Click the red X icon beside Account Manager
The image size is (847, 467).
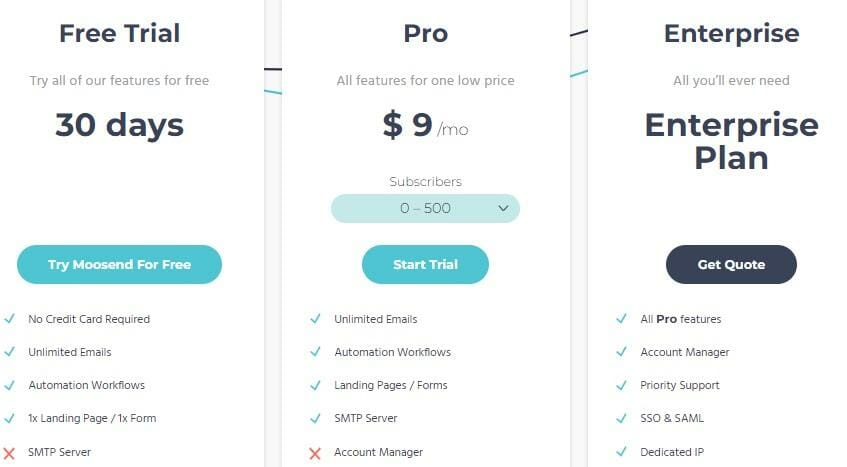pos(315,452)
